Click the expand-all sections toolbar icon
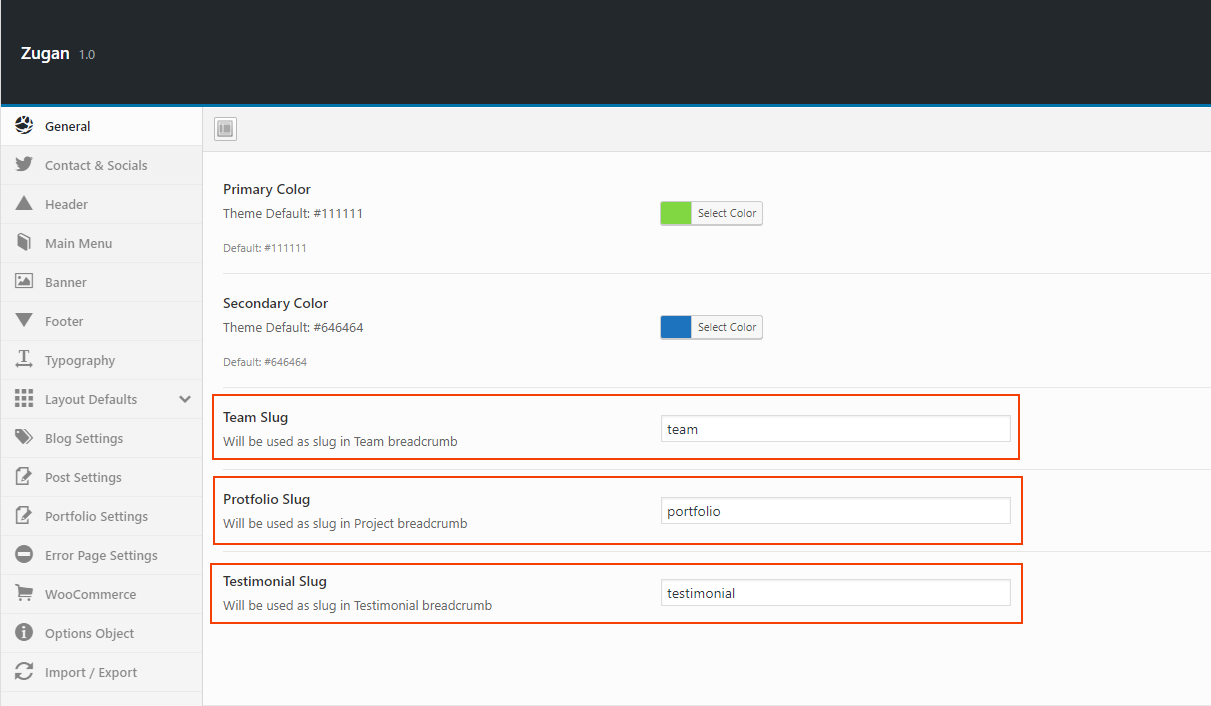Viewport: 1211px width, 706px height. point(225,129)
